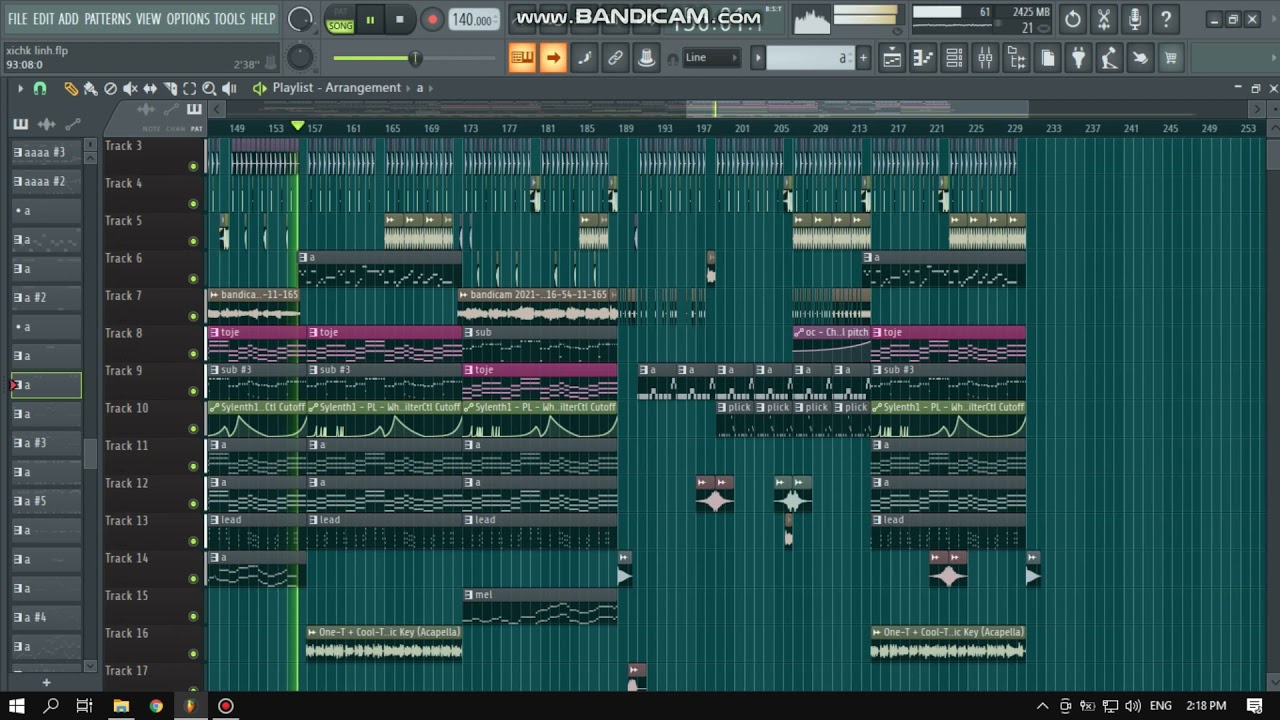Mute Track 13 with its green dot
The image size is (1280, 720).
193,541
